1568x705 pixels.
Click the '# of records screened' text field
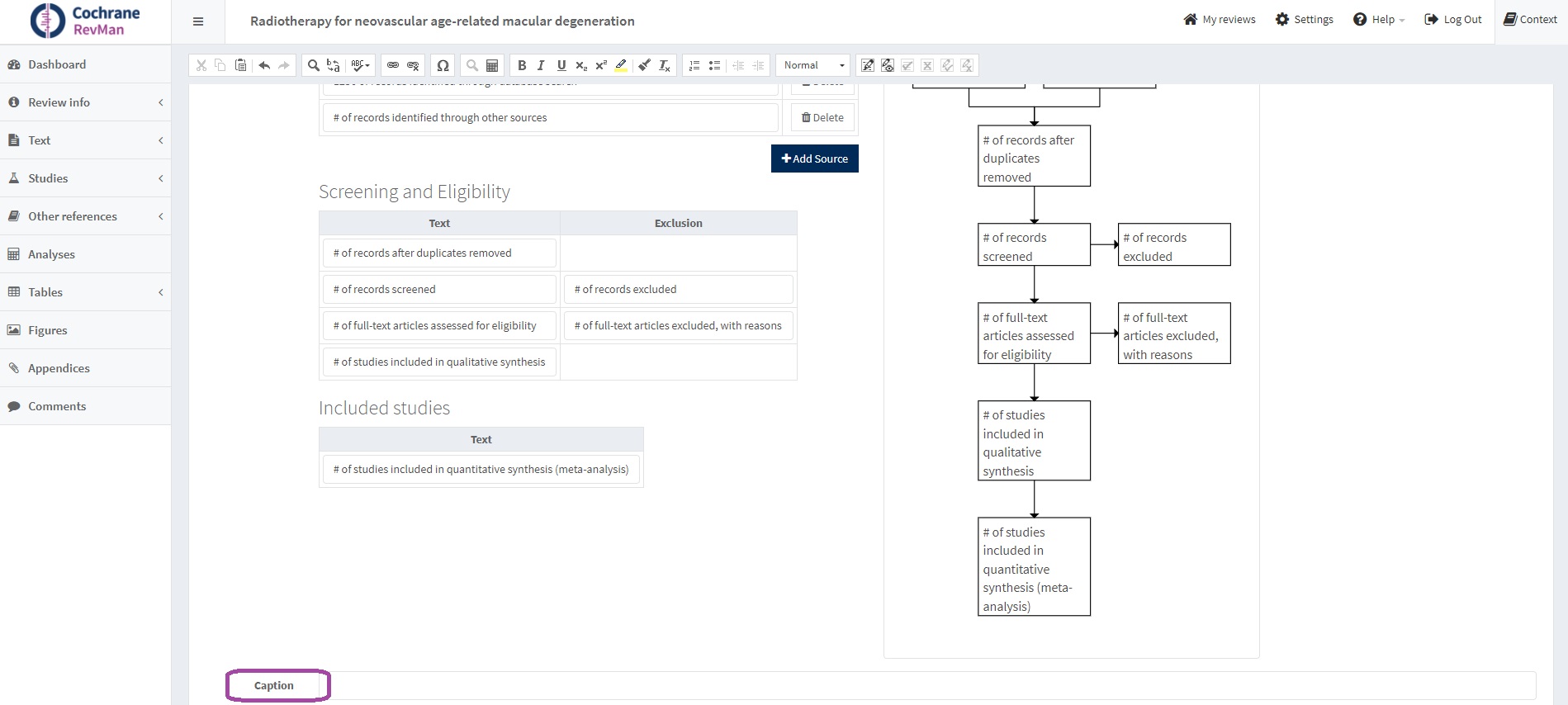(x=439, y=290)
